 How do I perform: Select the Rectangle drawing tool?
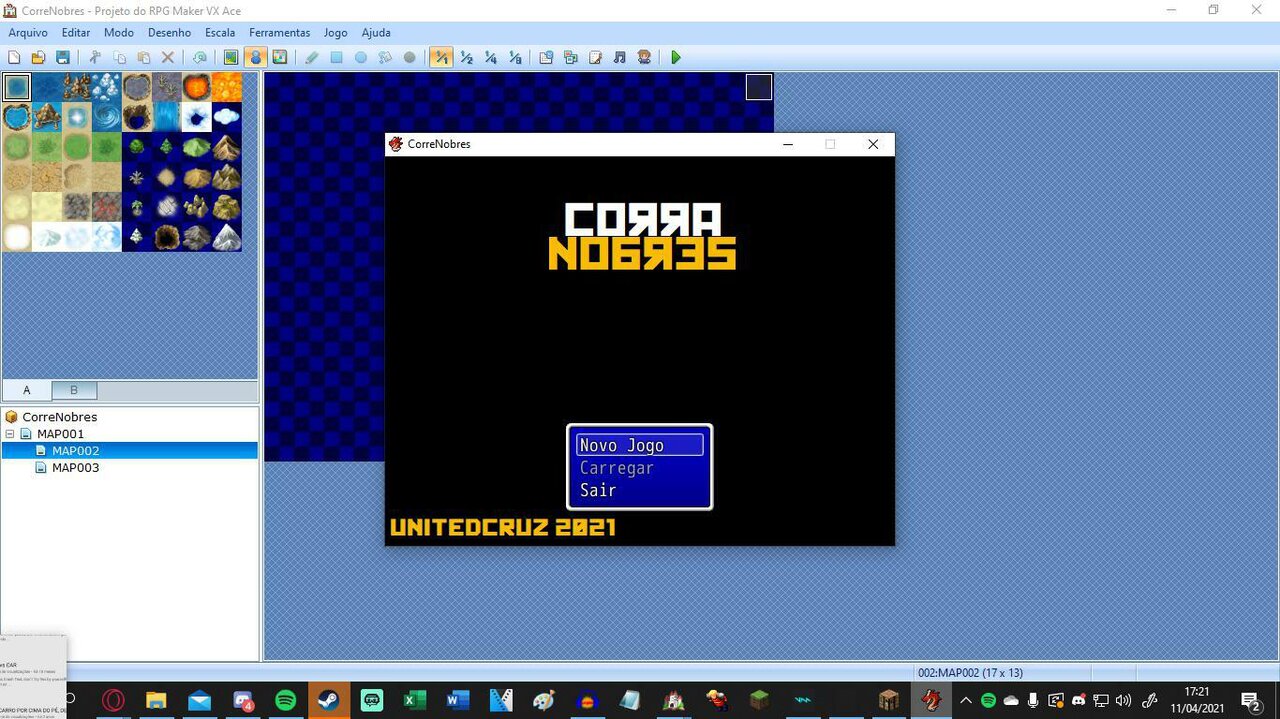(336, 58)
